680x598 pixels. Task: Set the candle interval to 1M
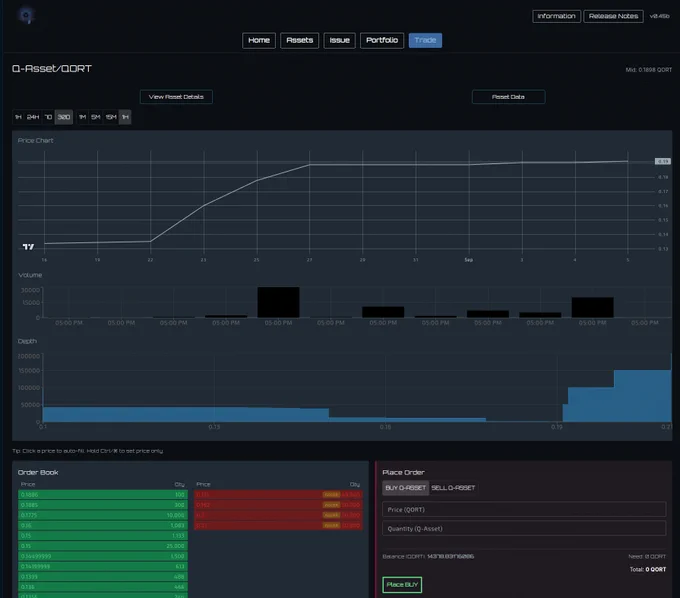click(x=82, y=117)
